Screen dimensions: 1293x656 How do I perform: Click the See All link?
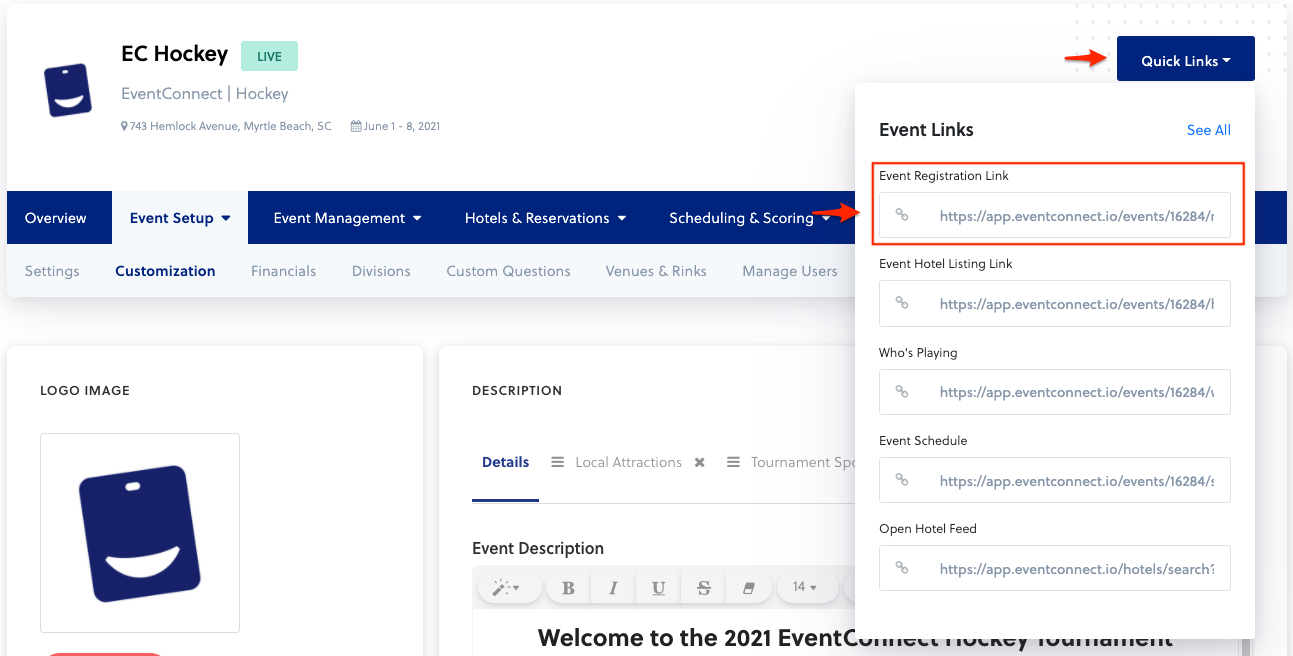pyautogui.click(x=1208, y=130)
